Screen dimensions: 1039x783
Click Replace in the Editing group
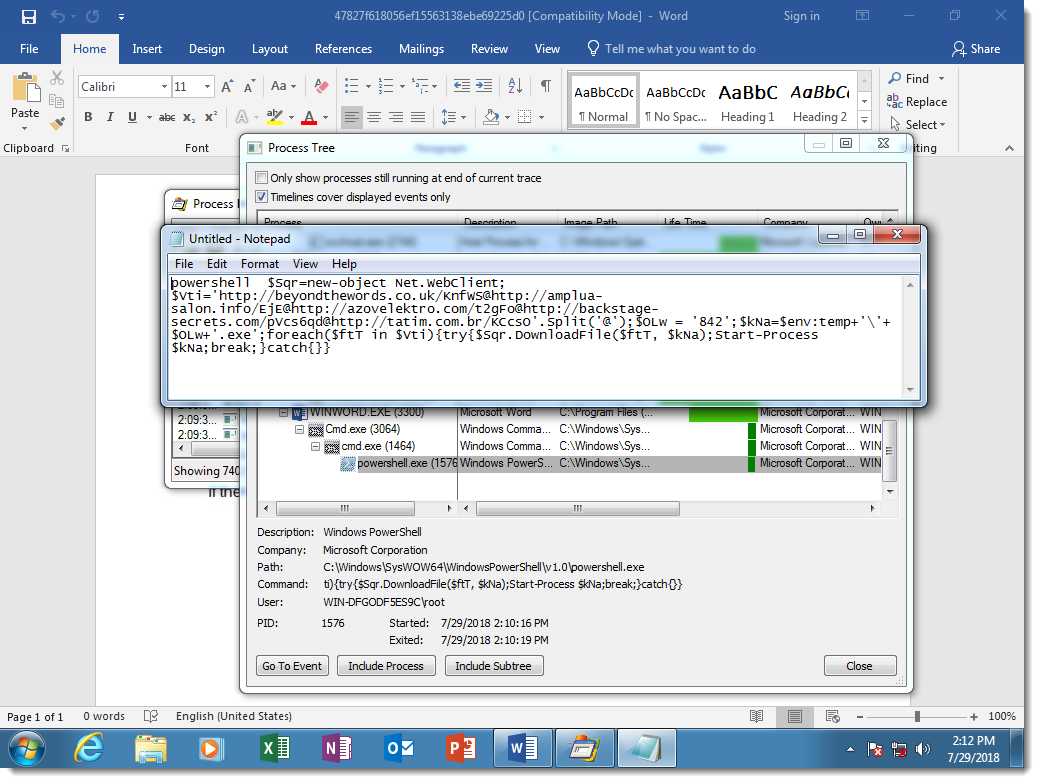tap(917, 101)
